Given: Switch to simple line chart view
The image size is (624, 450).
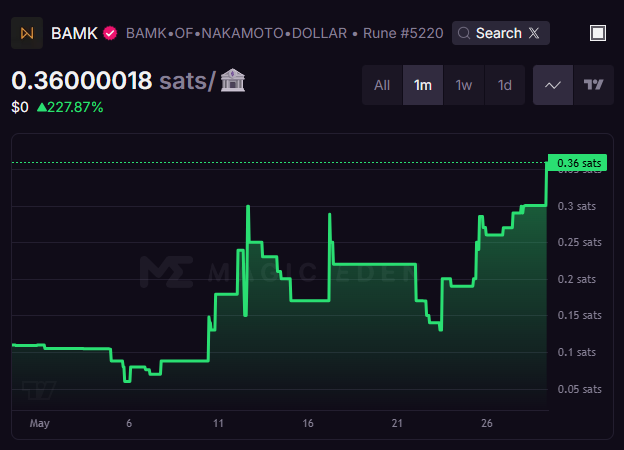Looking at the screenshot, I should [553, 85].
